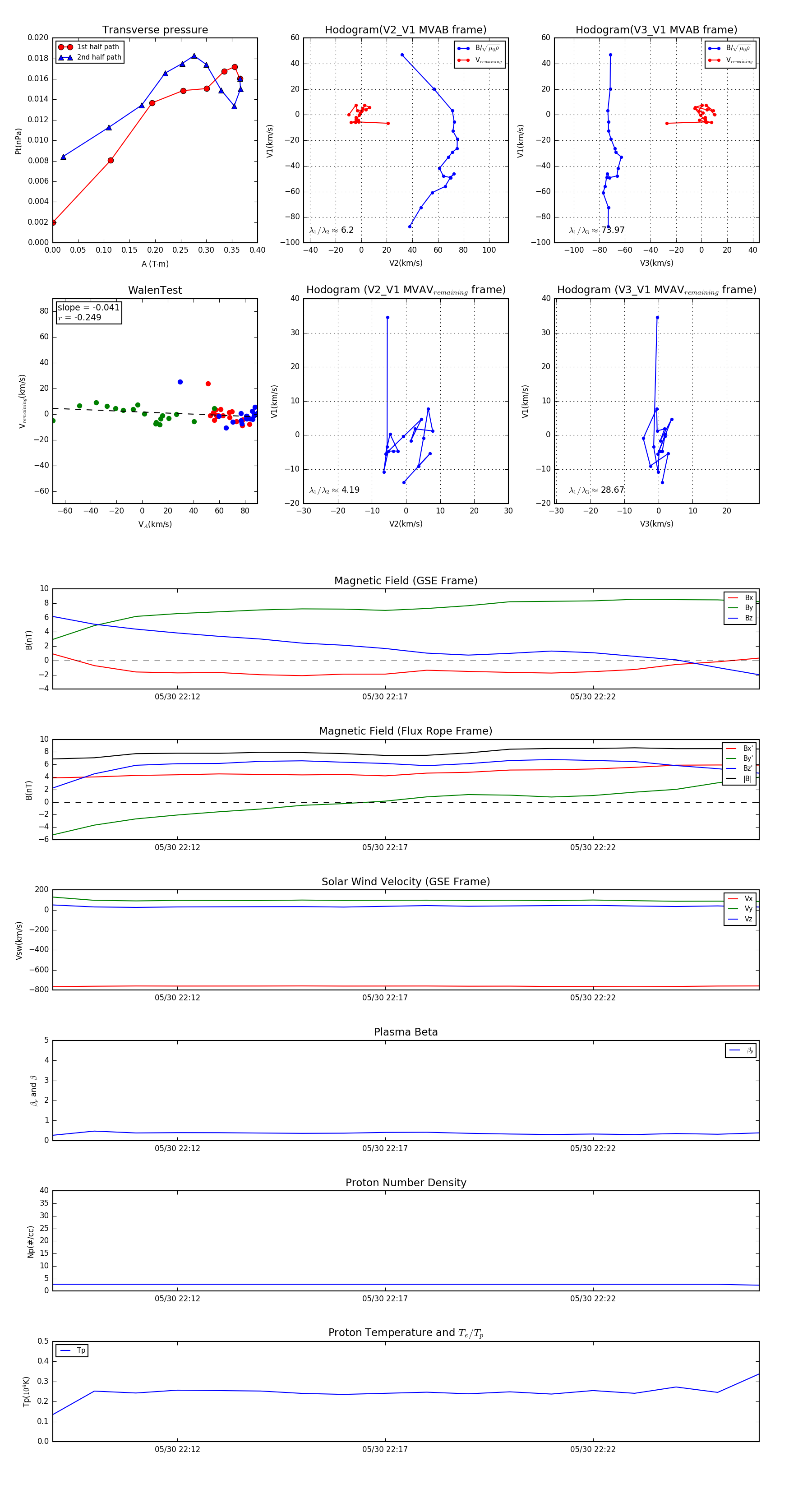The height and width of the screenshot is (1489, 812).
Task: Click the By legend entry in GSE field plot
Action: [740, 607]
